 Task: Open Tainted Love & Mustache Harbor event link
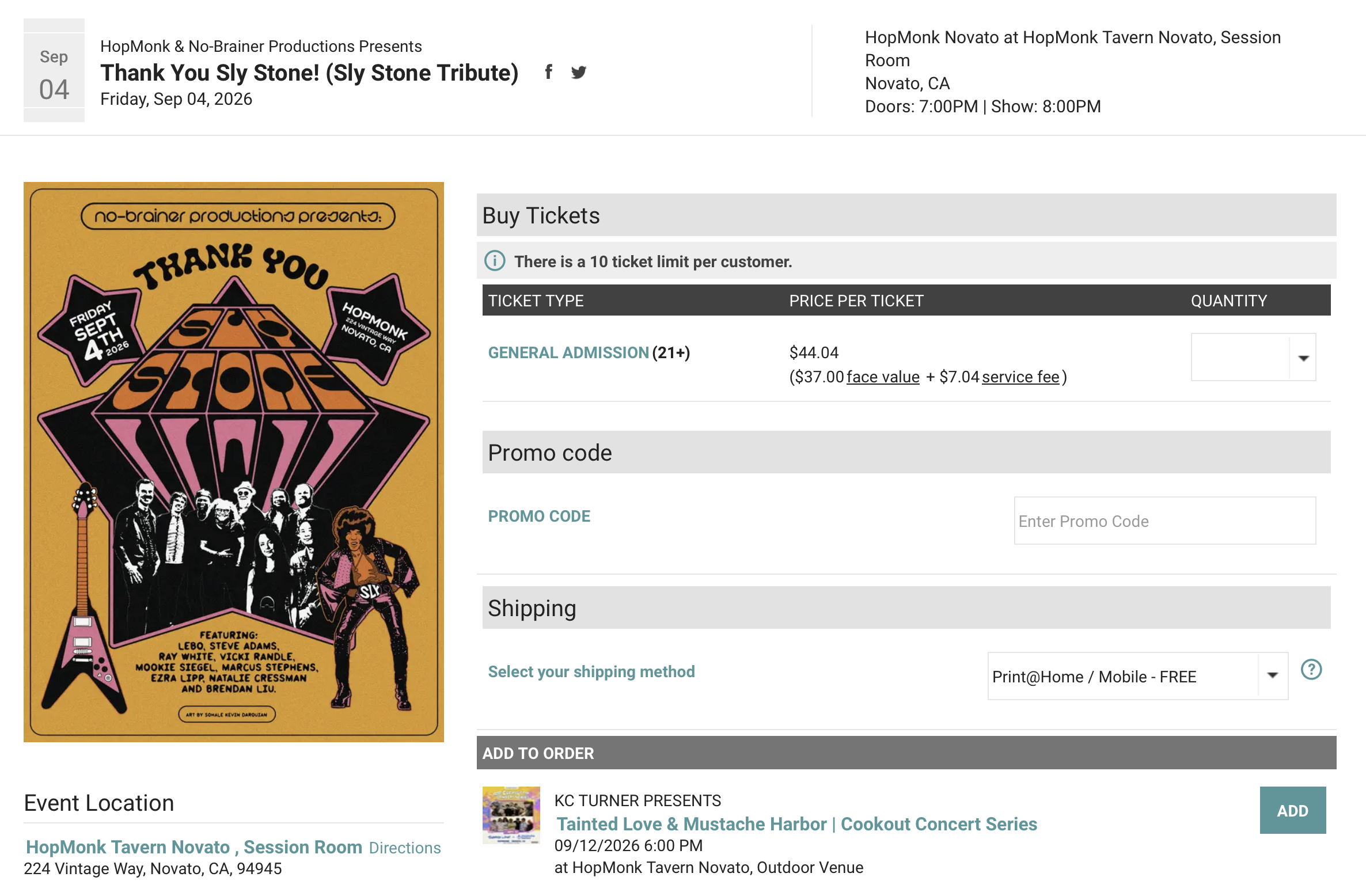(x=797, y=823)
